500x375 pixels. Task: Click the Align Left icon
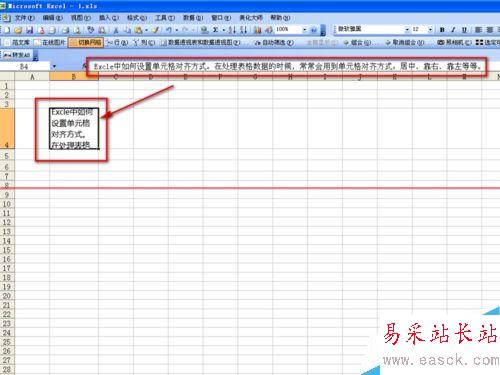click(x=478, y=30)
